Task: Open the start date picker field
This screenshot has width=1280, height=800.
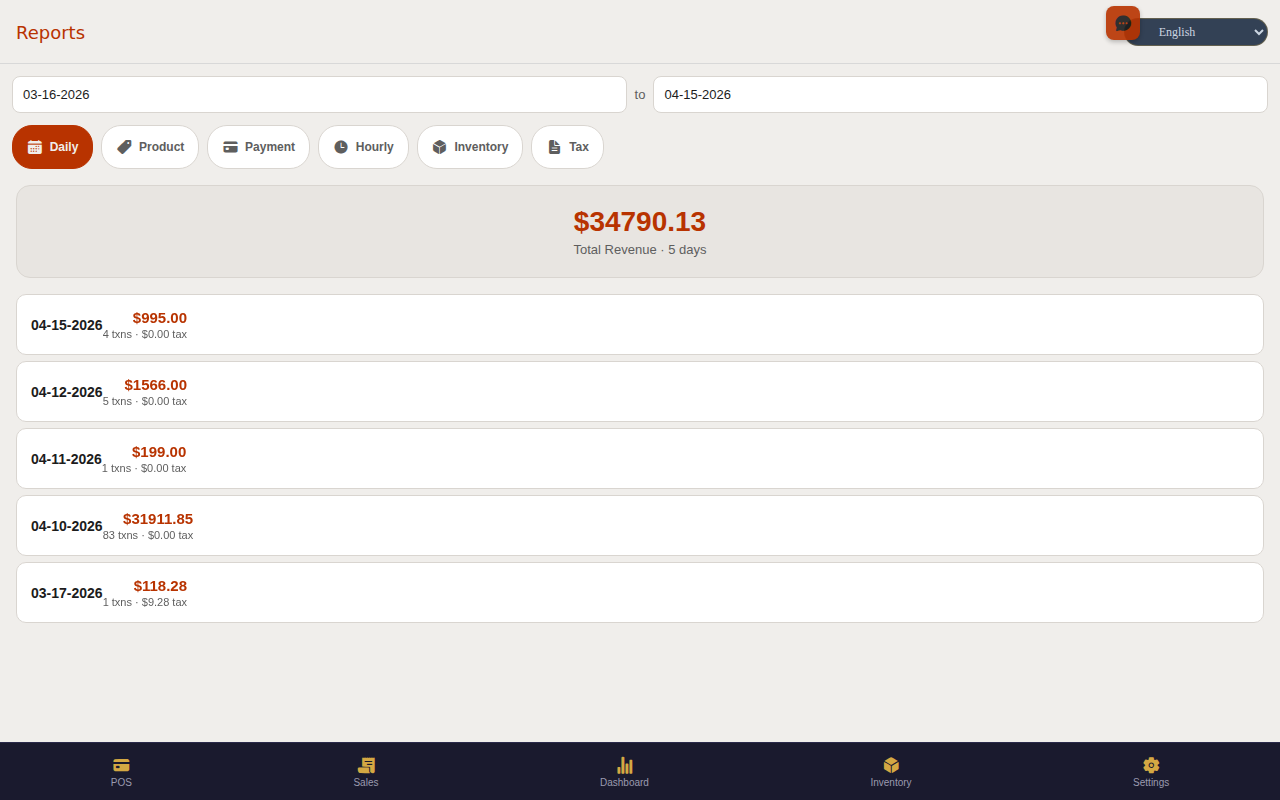Action: (x=320, y=94)
